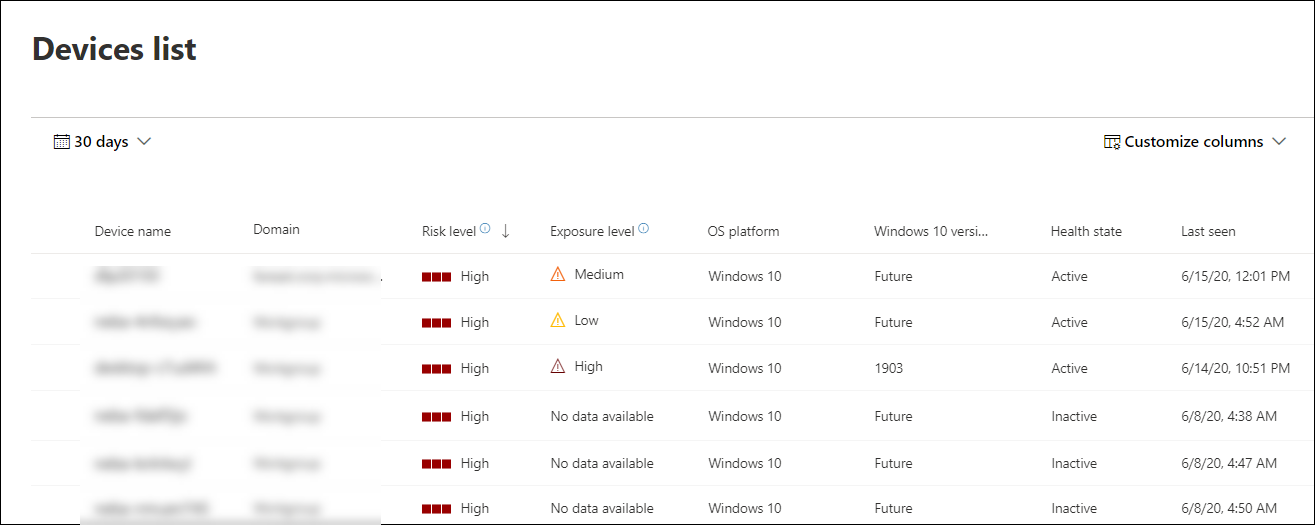Viewport: 1315px width, 525px height.
Task: Click the Health state column header
Action: pos(1086,231)
